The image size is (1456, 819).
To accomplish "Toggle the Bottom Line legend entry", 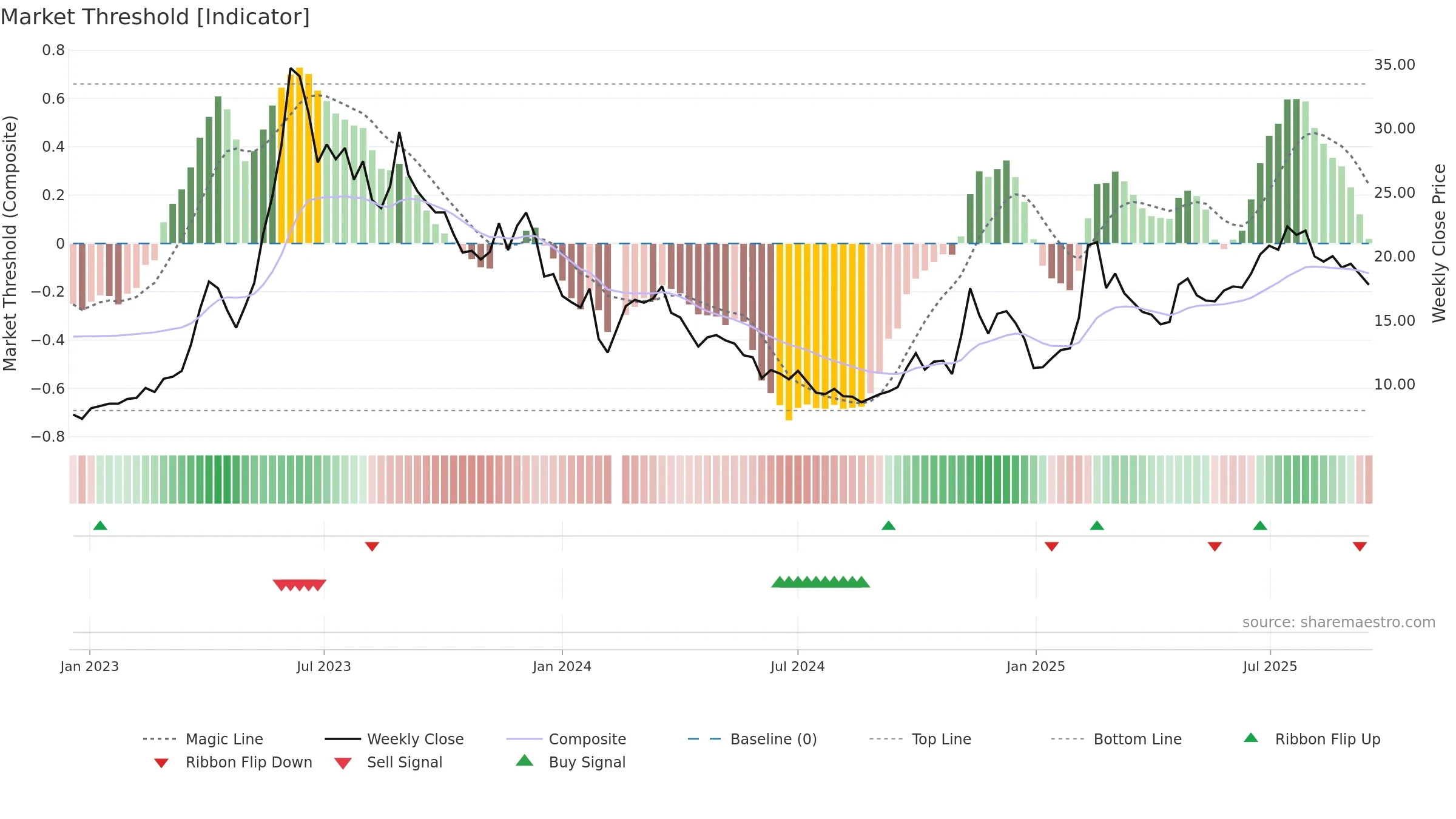I will [1116, 739].
